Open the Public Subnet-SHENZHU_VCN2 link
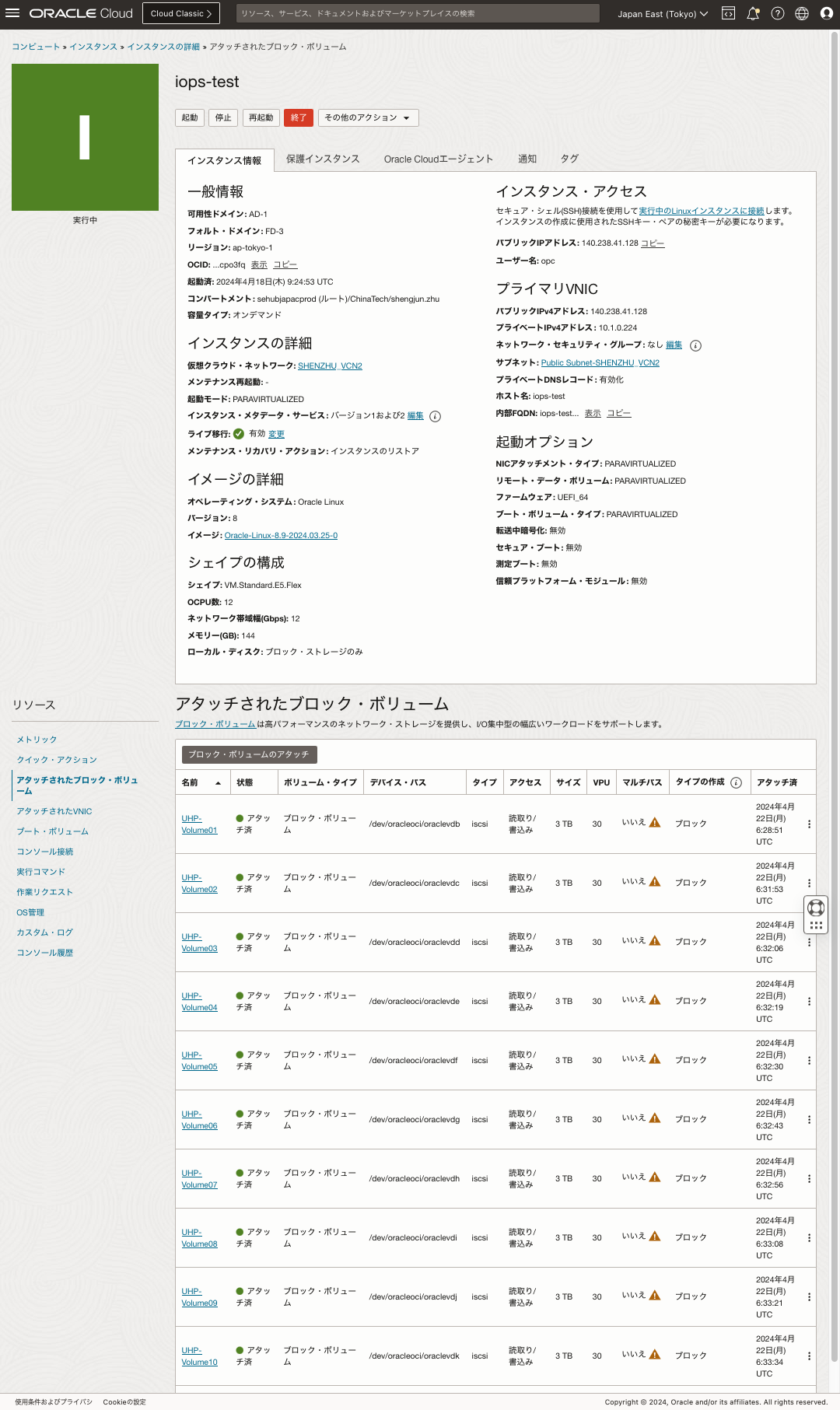The image size is (840, 1410). click(x=600, y=362)
